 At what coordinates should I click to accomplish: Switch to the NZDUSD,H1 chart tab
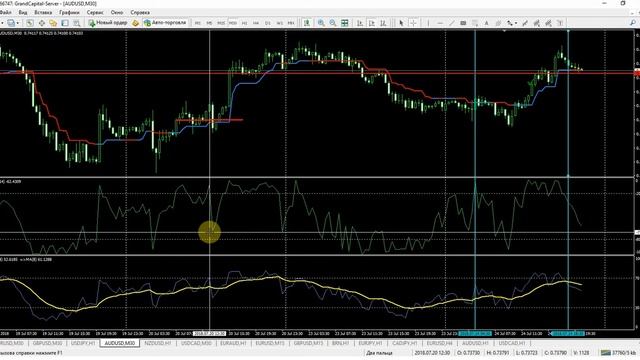(158, 343)
